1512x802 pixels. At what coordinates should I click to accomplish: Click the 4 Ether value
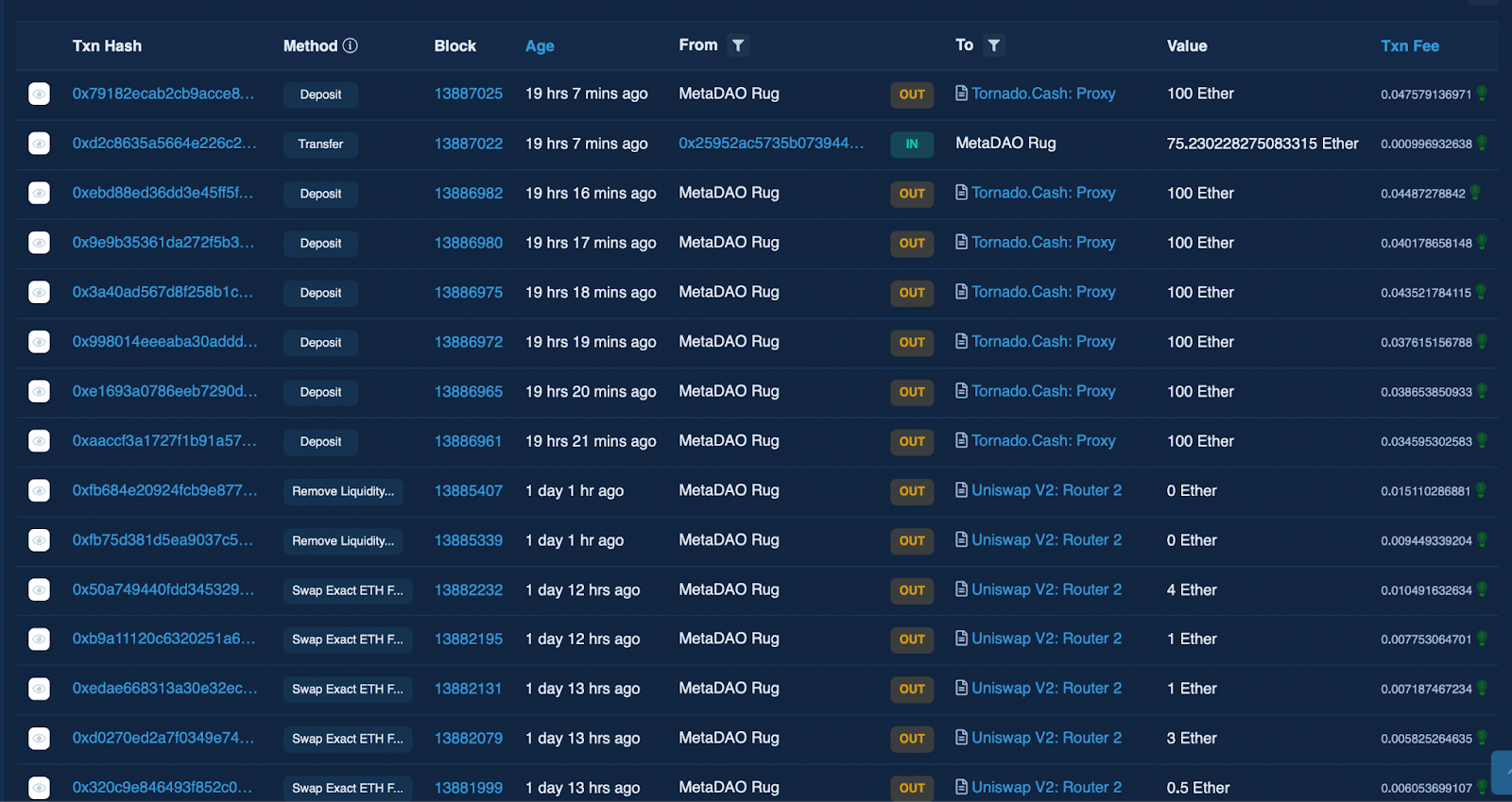(x=1192, y=589)
